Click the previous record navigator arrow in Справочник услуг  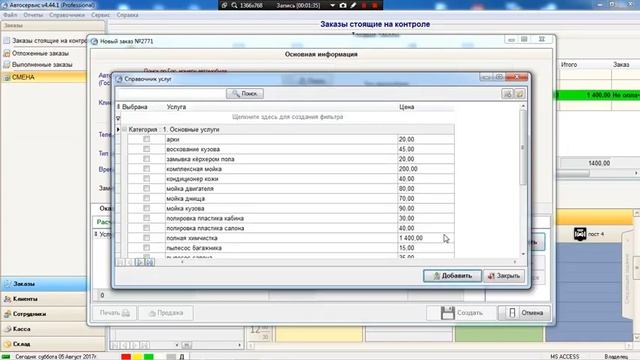[130, 262]
